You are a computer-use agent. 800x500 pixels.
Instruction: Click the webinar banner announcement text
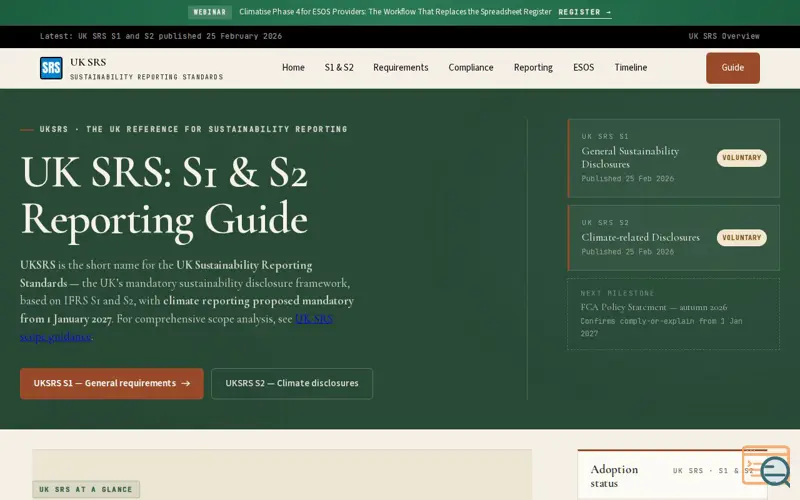pyautogui.click(x=395, y=12)
